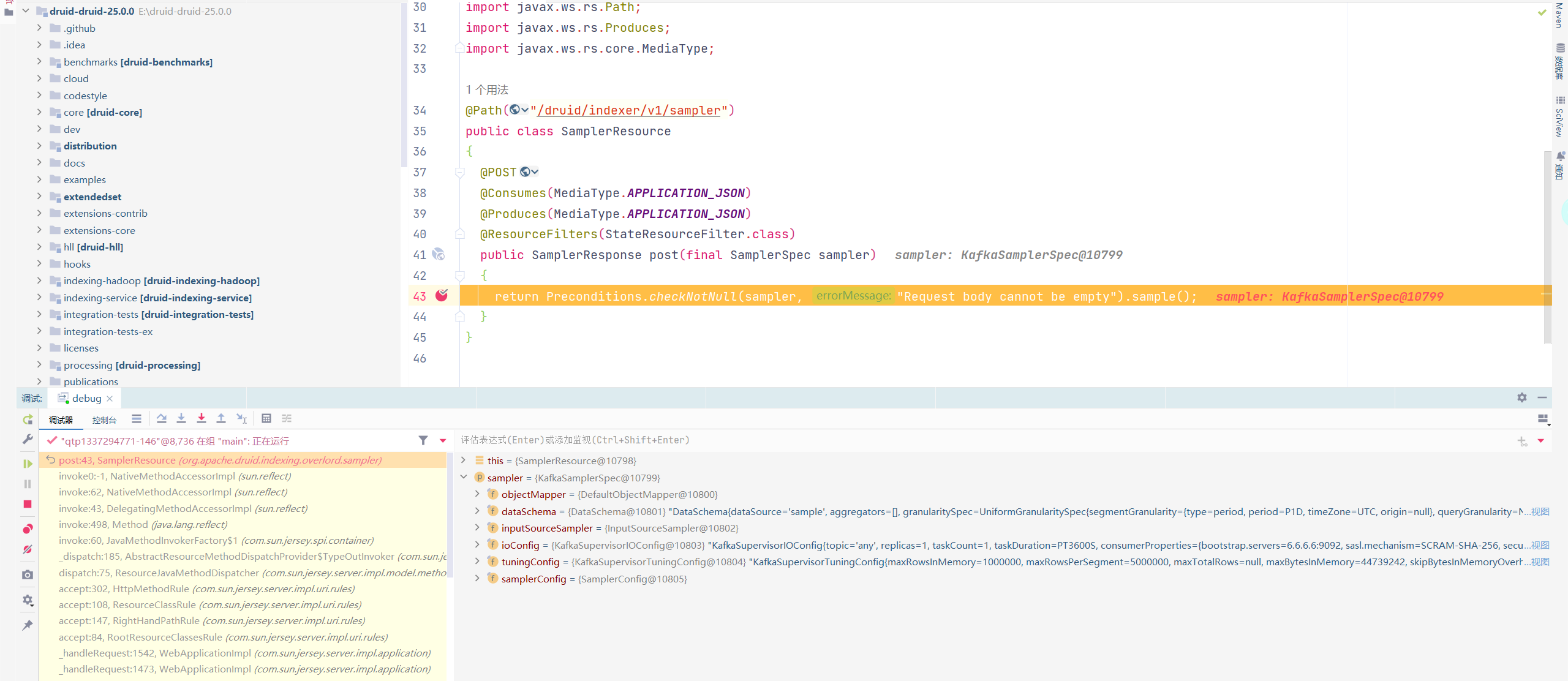The image size is (1568, 681).
Task: Click the Pause Program icon
Action: (x=28, y=484)
